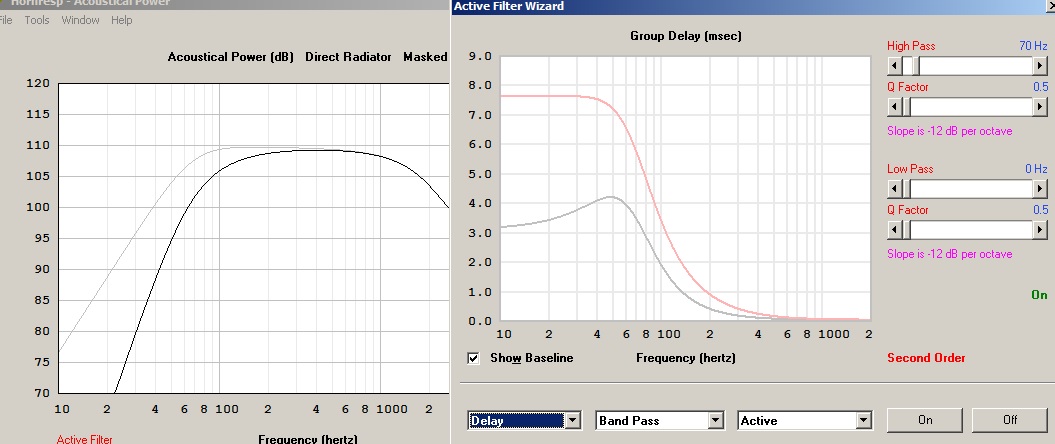Viewport: 1055px width, 444px height.
Task: Click the Group Delay (msec) chart title
Action: point(686,36)
